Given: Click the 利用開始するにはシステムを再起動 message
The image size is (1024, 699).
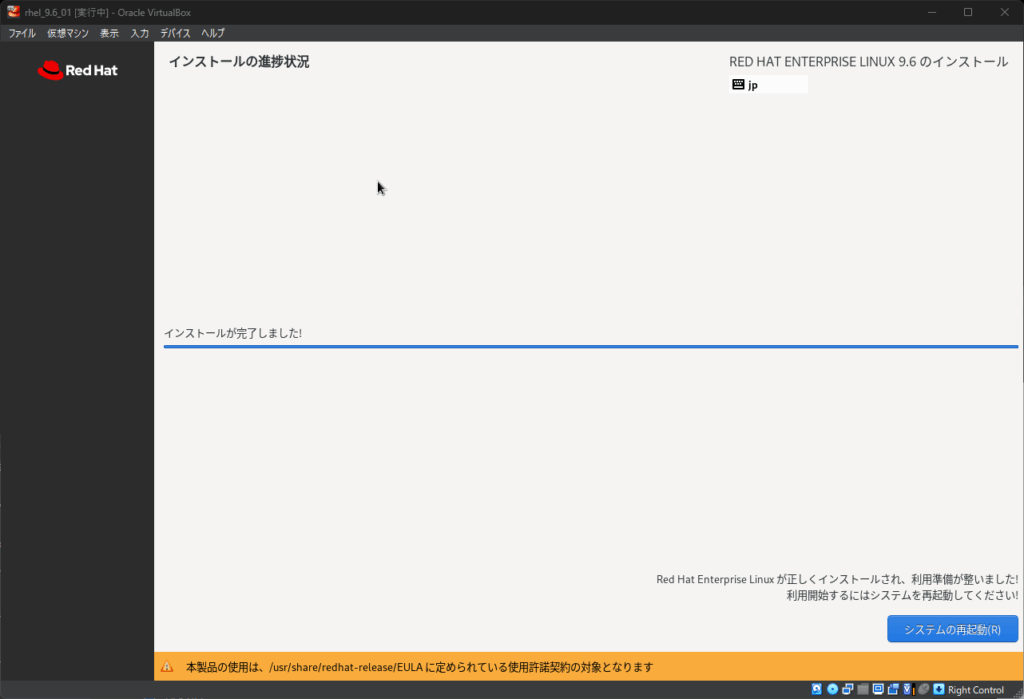Looking at the screenshot, I should [902, 595].
